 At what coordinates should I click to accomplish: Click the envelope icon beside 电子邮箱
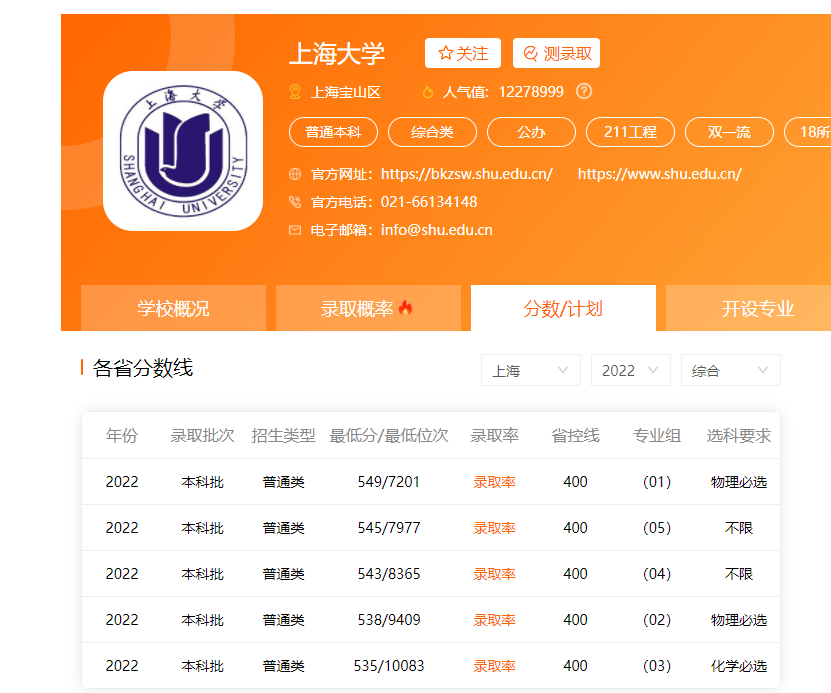coord(295,230)
